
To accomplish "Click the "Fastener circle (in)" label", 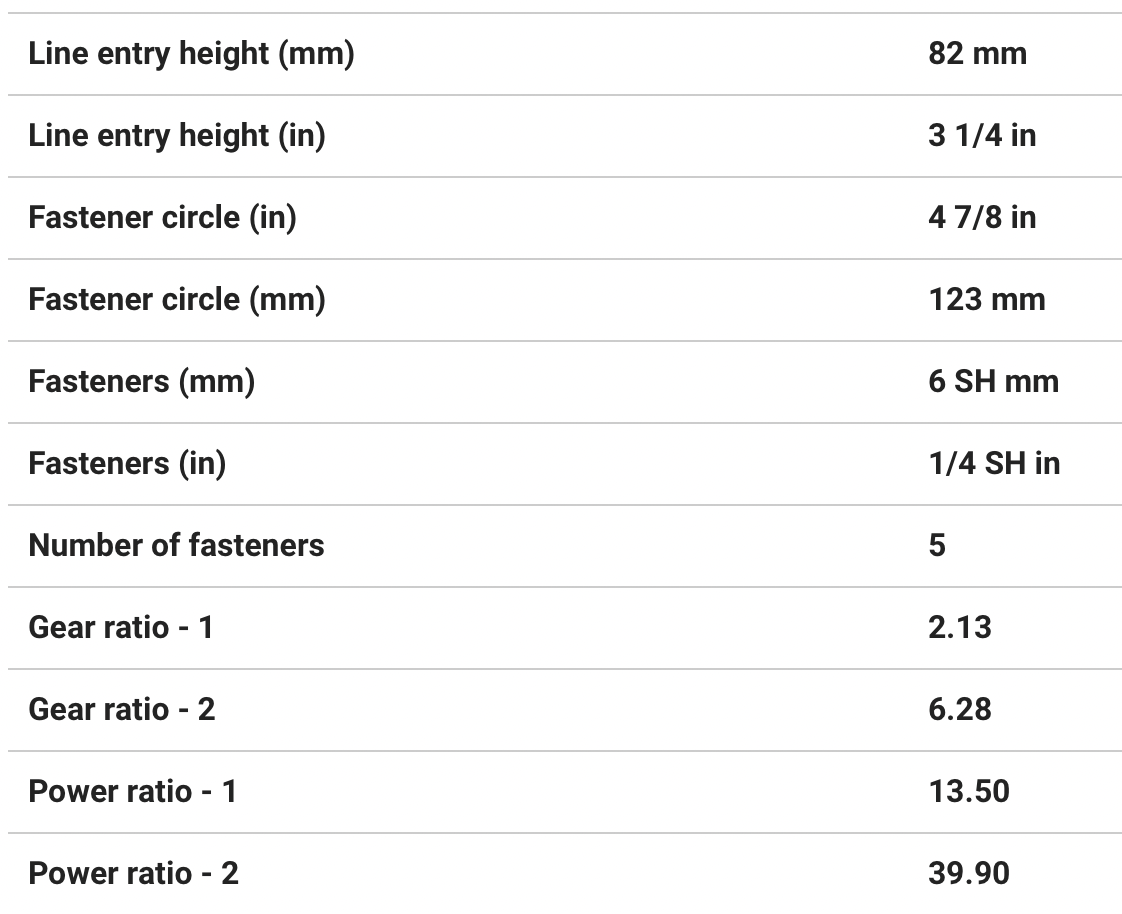I will (162, 218).
